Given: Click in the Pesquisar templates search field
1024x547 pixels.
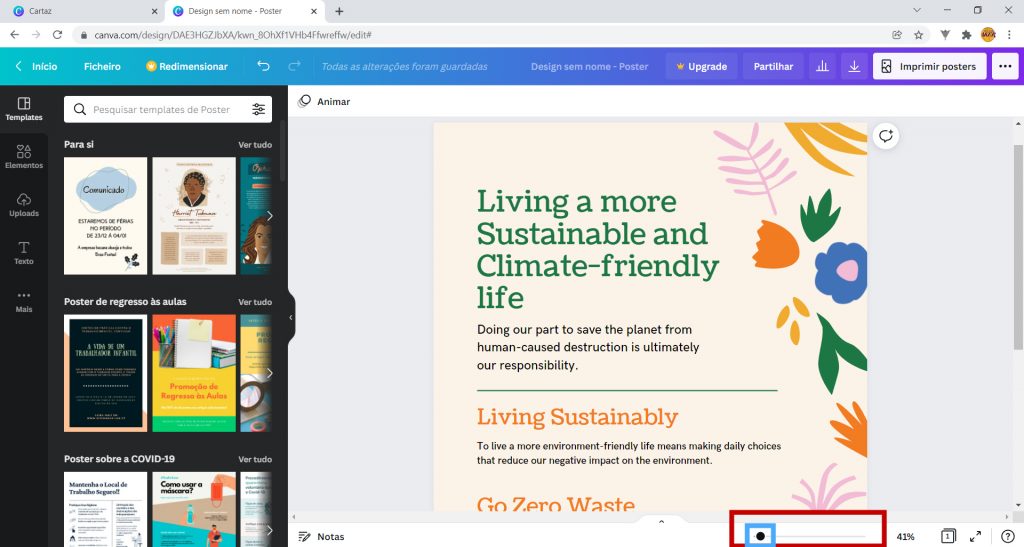Looking at the screenshot, I should coord(168,109).
